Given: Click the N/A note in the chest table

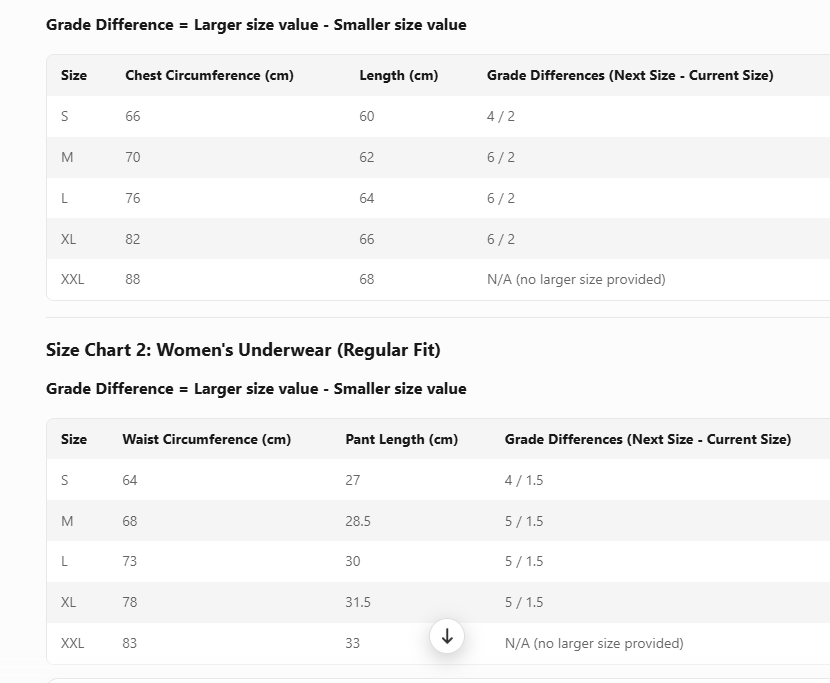Looking at the screenshot, I should point(576,279).
